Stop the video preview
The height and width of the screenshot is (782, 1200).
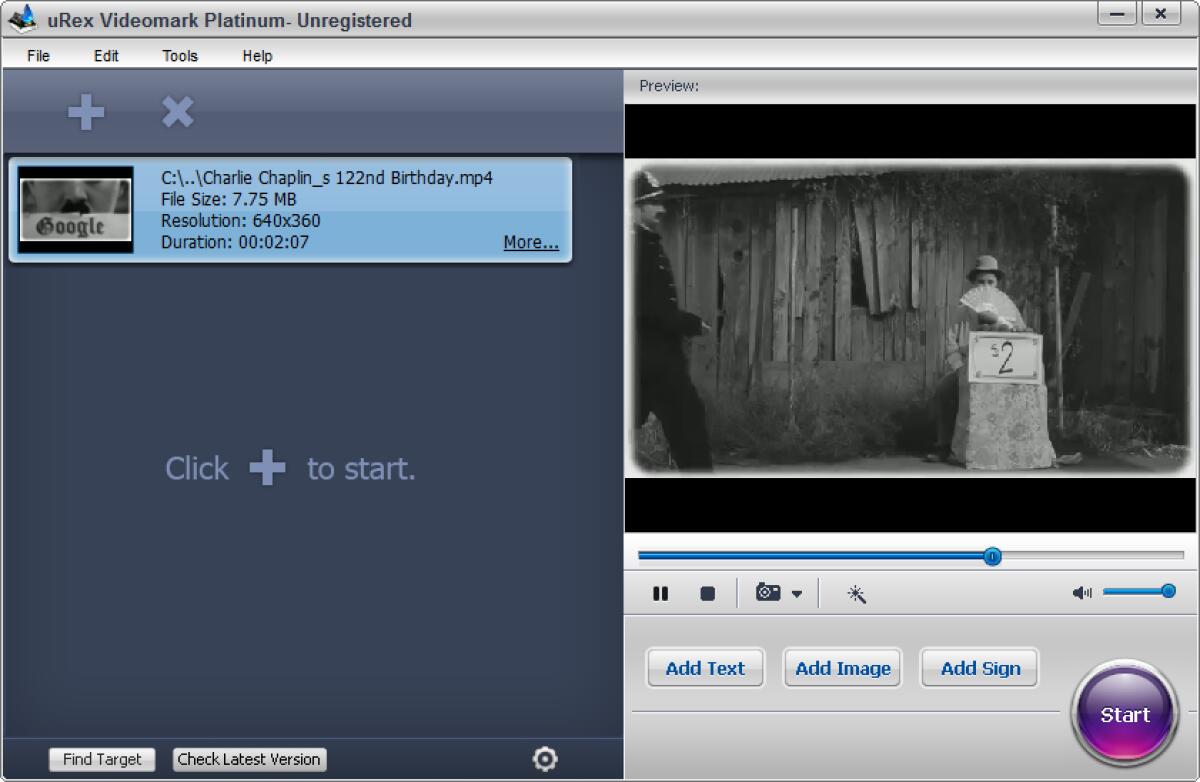click(x=707, y=593)
